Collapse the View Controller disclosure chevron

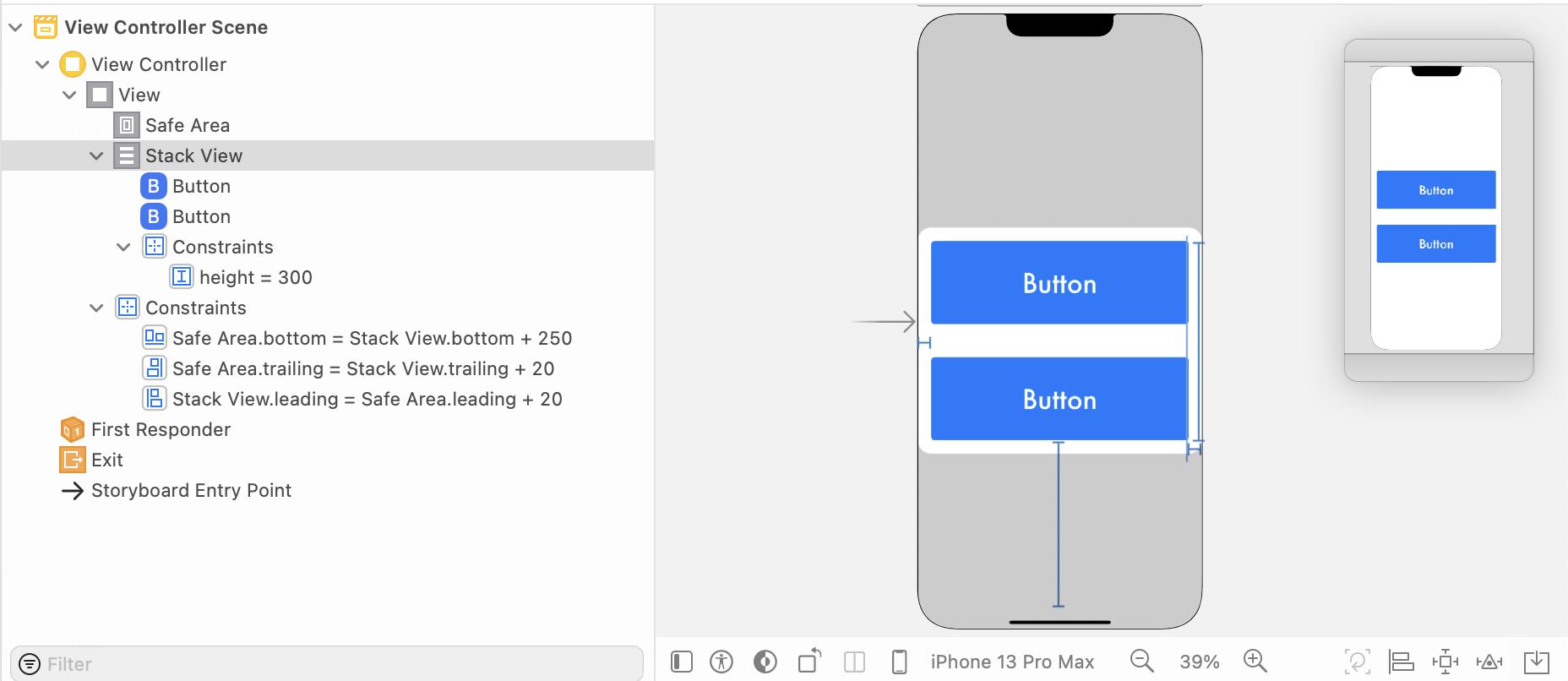[x=42, y=64]
